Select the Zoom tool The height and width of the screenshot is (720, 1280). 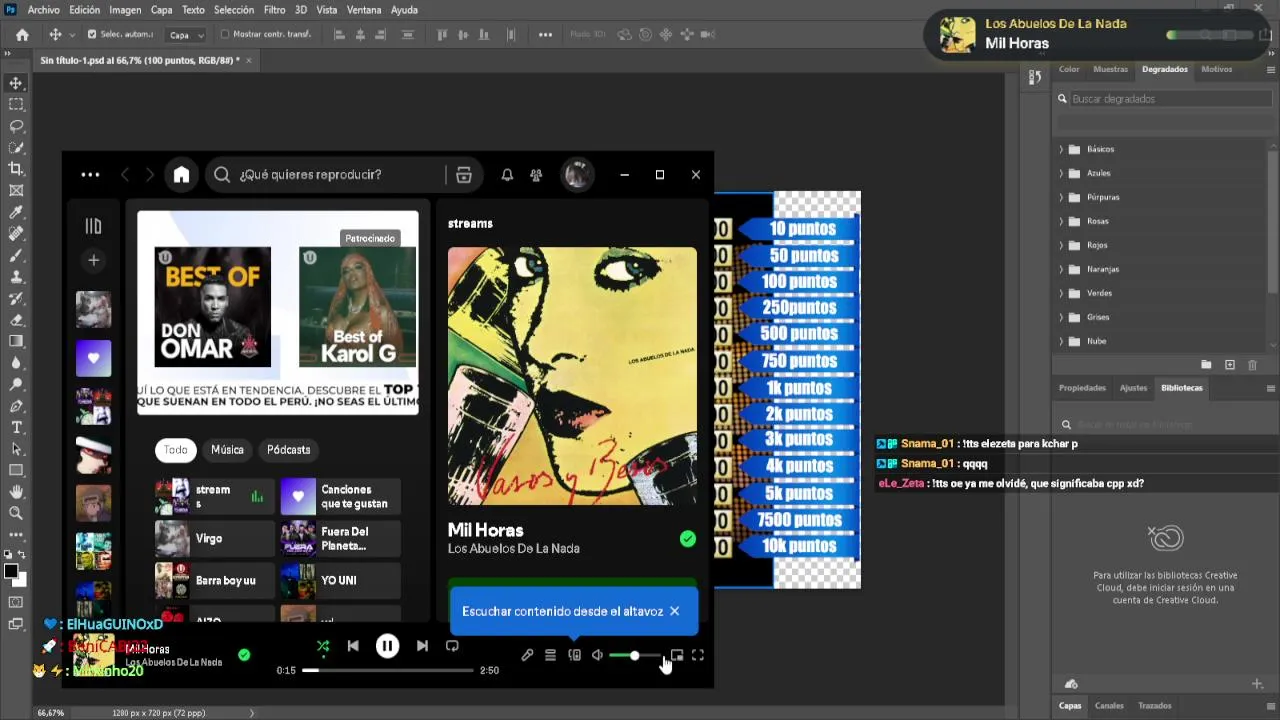click(x=16, y=513)
